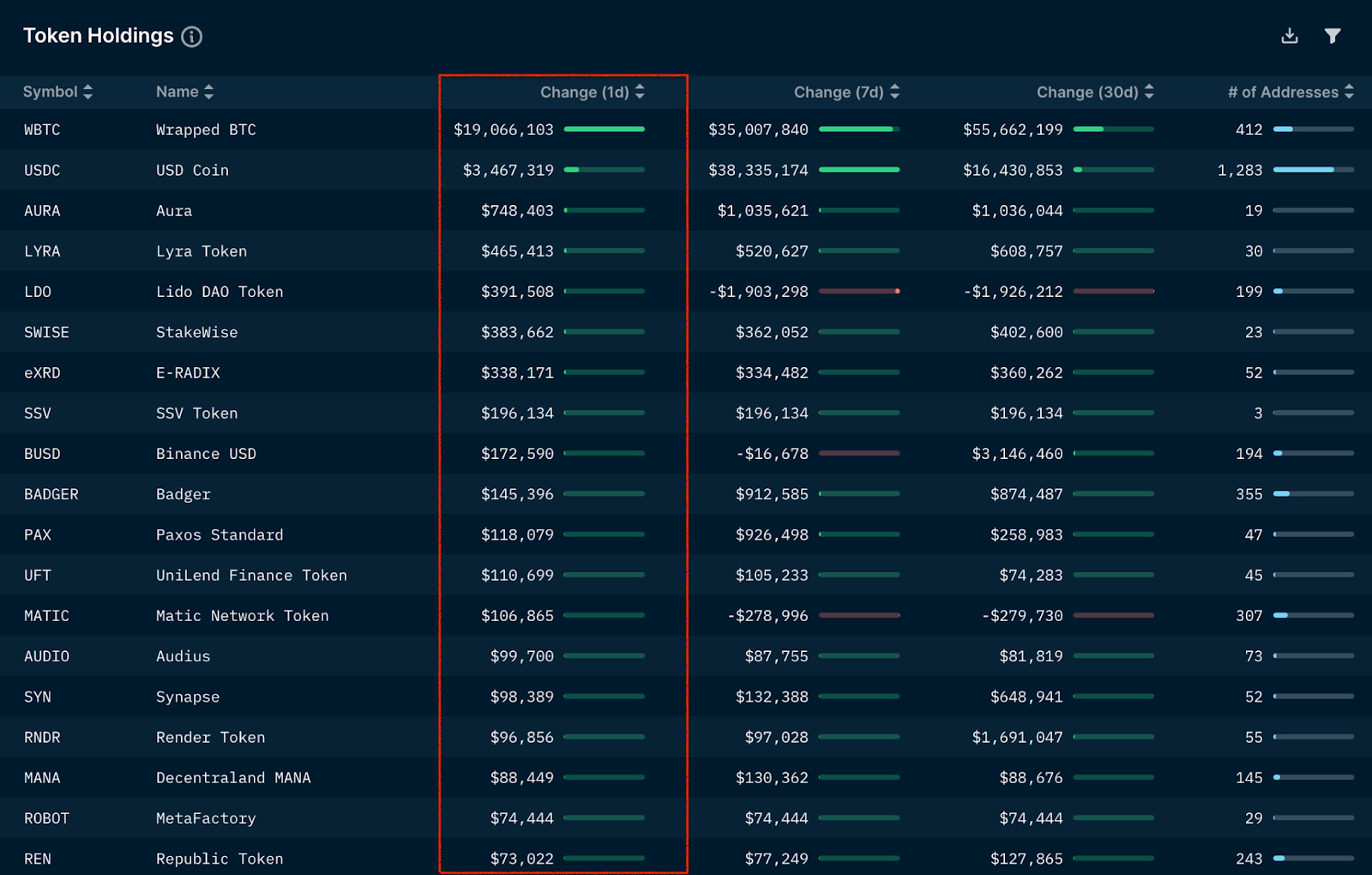This screenshot has width=1372, height=875.
Task: Open the table filter options
Action: (1333, 36)
